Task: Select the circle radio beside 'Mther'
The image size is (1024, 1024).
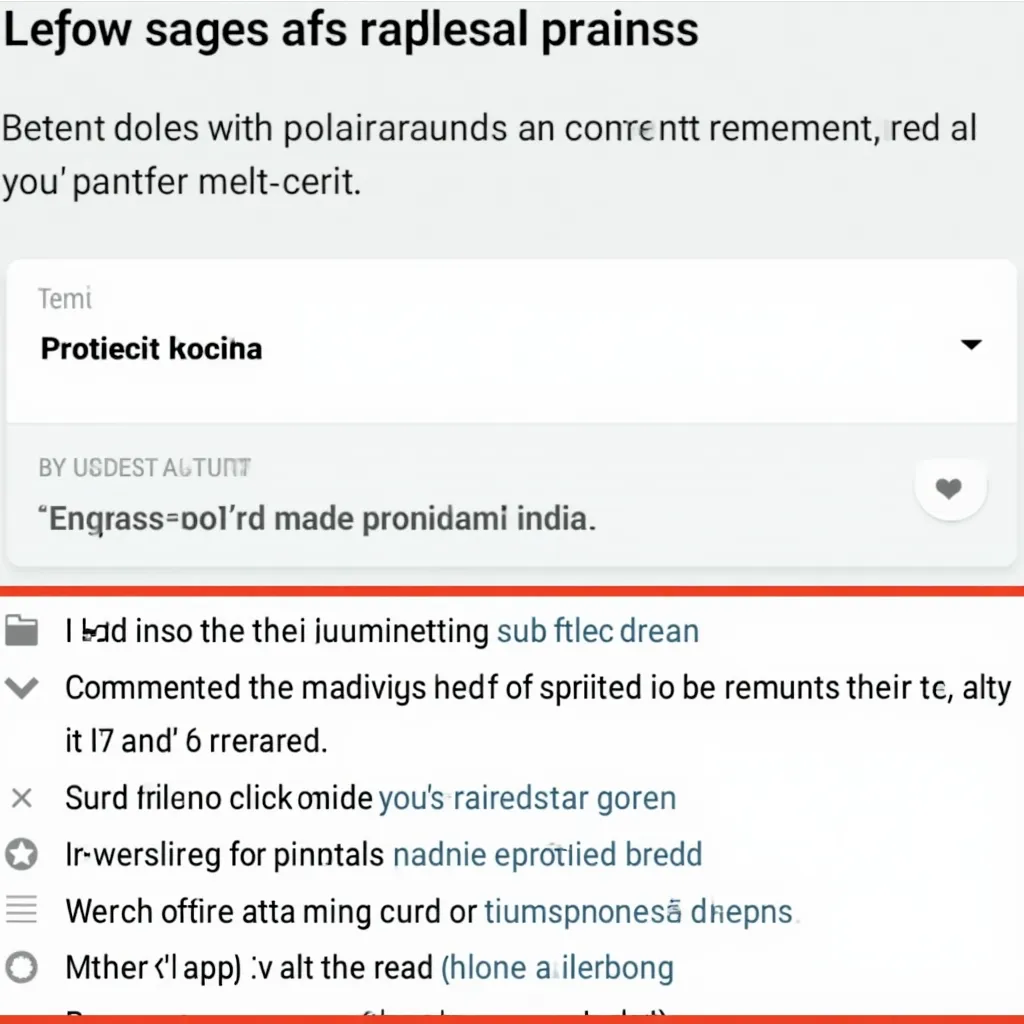Action: click(22, 967)
